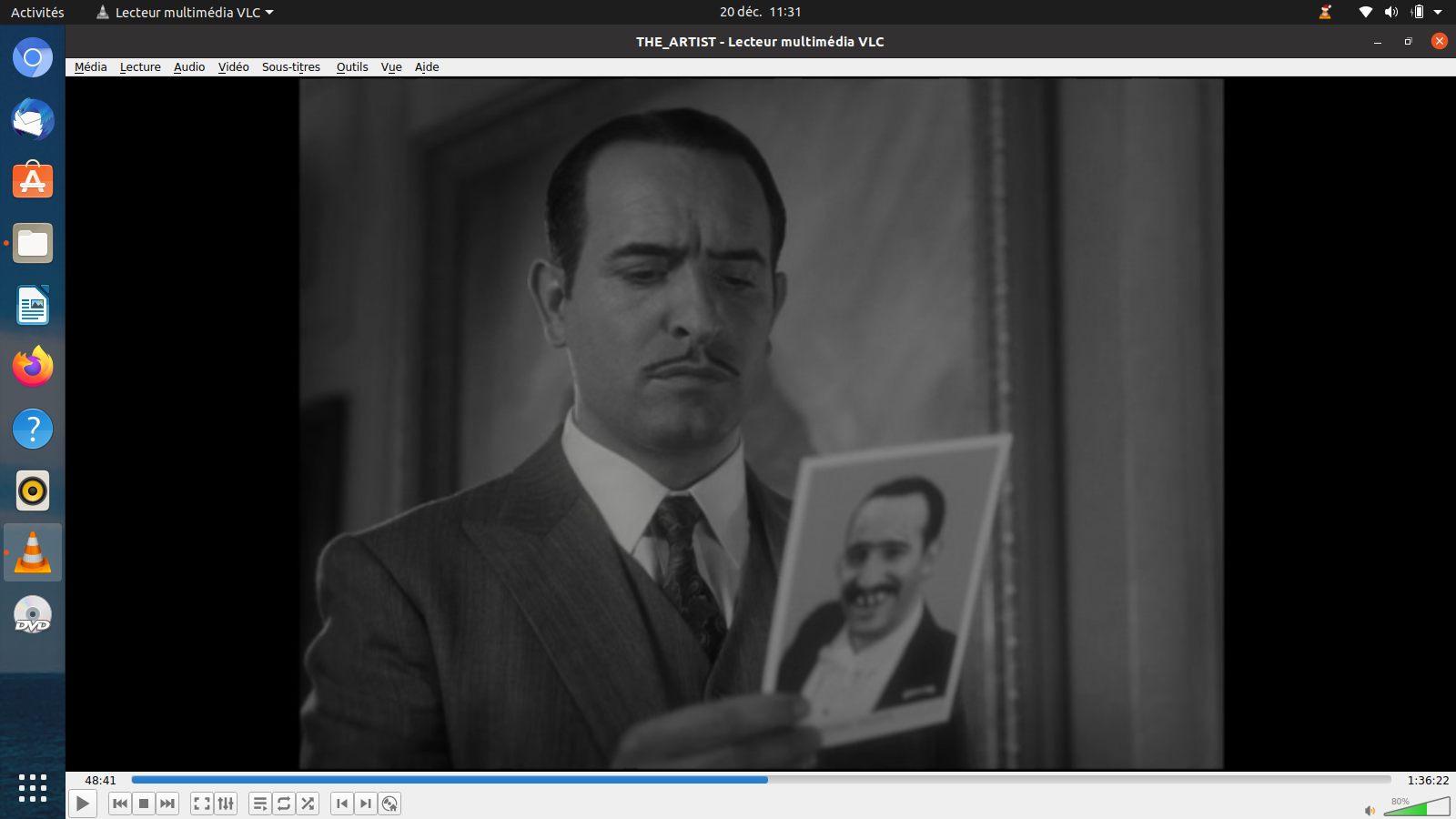Toggle fullscreen video mode
The width and height of the screenshot is (1456, 819).
pyautogui.click(x=202, y=804)
